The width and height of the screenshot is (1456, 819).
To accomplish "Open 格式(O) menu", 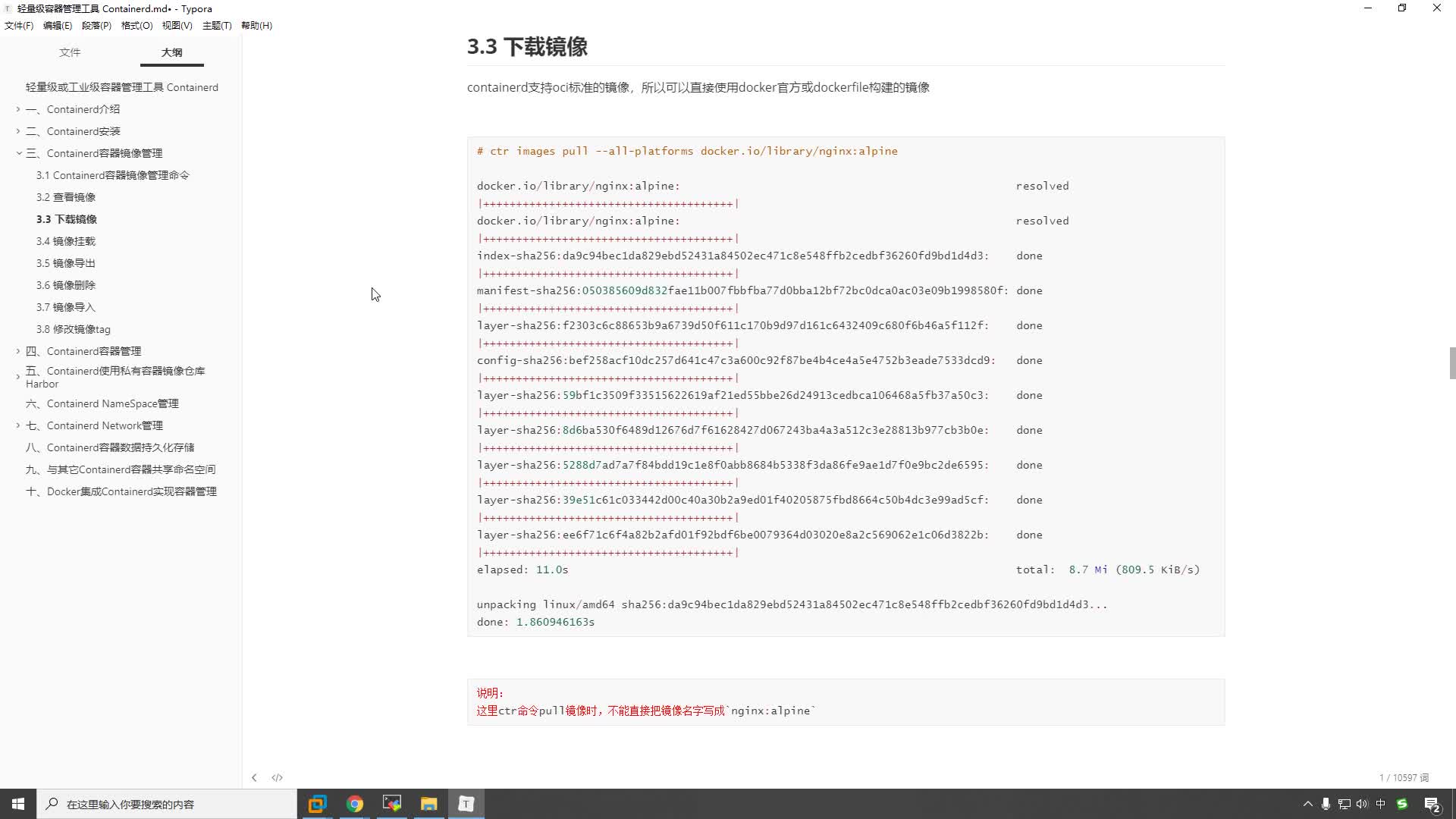I will point(135,25).
